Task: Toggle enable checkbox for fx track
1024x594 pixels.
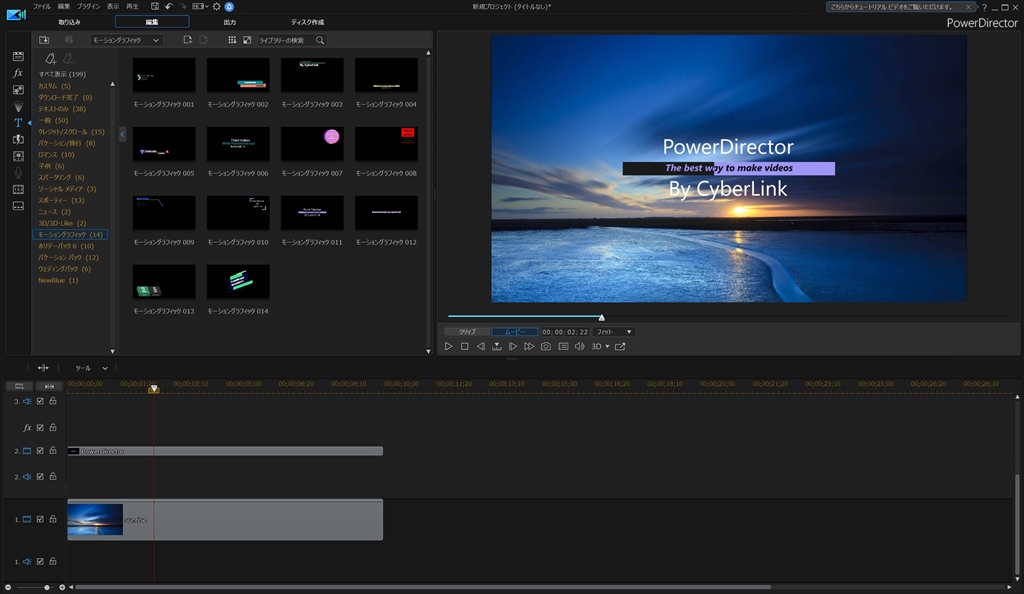Action: [40, 428]
